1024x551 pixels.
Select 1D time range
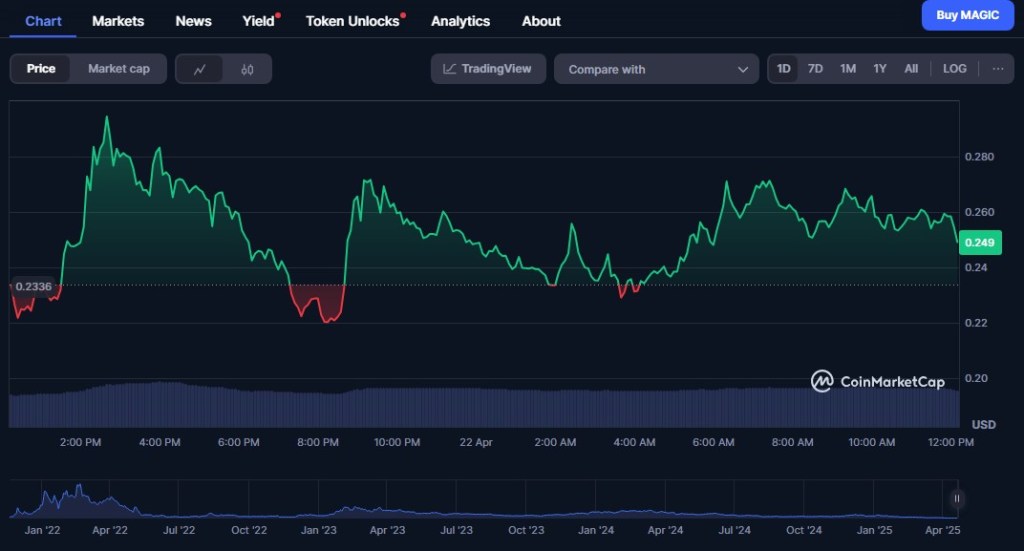tap(784, 69)
